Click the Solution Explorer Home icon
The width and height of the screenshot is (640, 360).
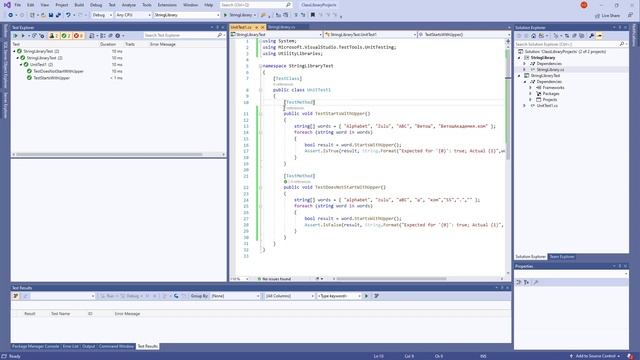pos(533,36)
